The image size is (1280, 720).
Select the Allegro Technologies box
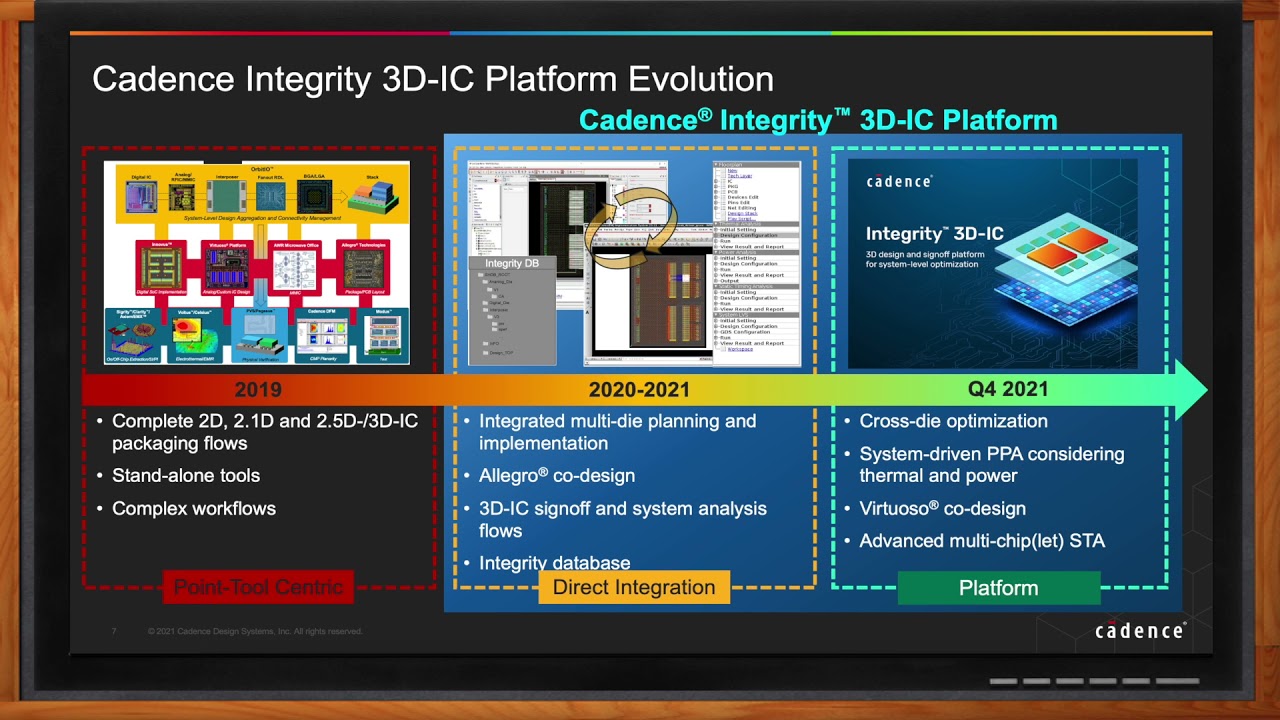(x=363, y=268)
